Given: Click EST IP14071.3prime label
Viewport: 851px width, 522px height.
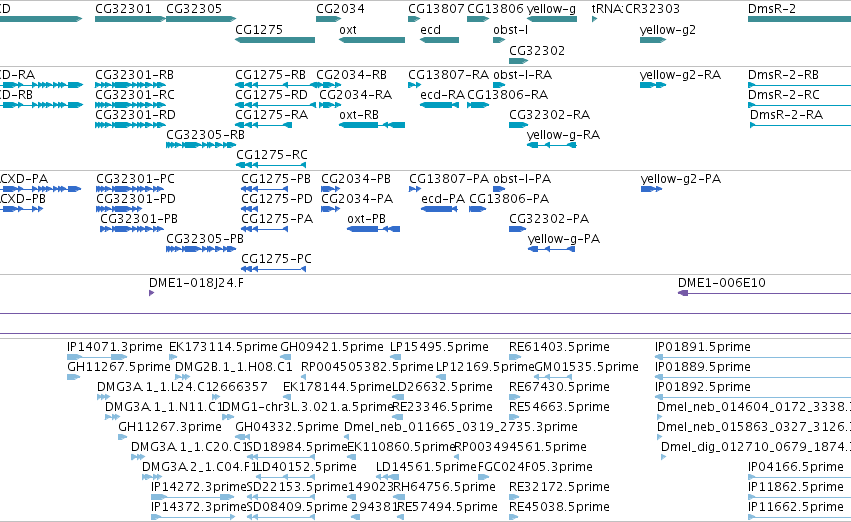Looking at the screenshot, I should pyautogui.click(x=115, y=347).
